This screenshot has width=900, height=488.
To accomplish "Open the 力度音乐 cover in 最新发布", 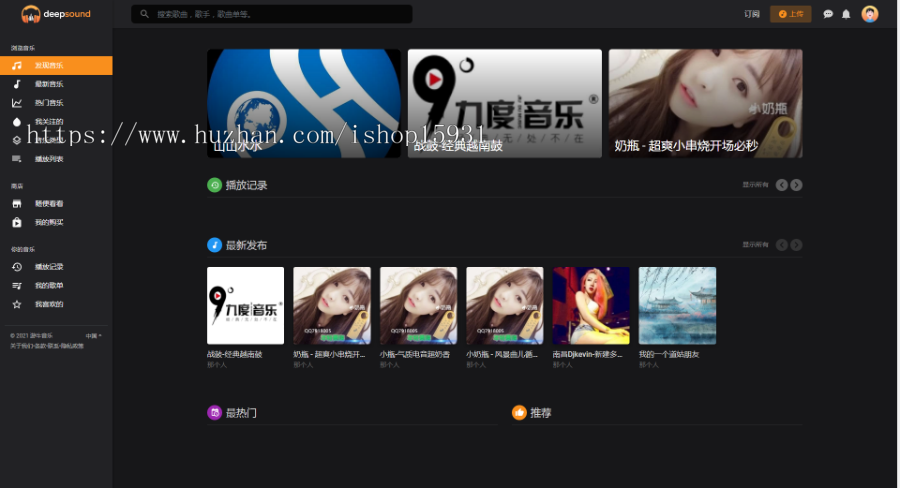I will tap(246, 305).
